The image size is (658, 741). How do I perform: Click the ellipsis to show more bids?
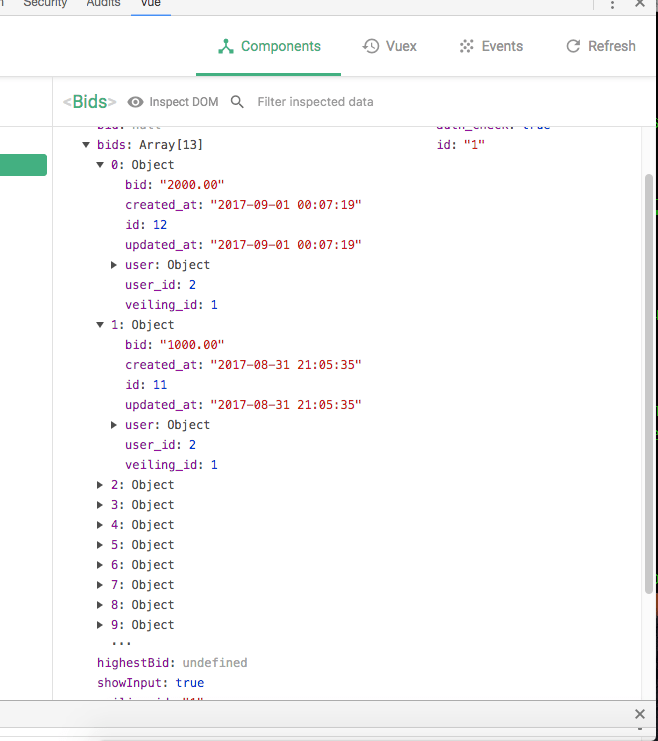coord(121,644)
